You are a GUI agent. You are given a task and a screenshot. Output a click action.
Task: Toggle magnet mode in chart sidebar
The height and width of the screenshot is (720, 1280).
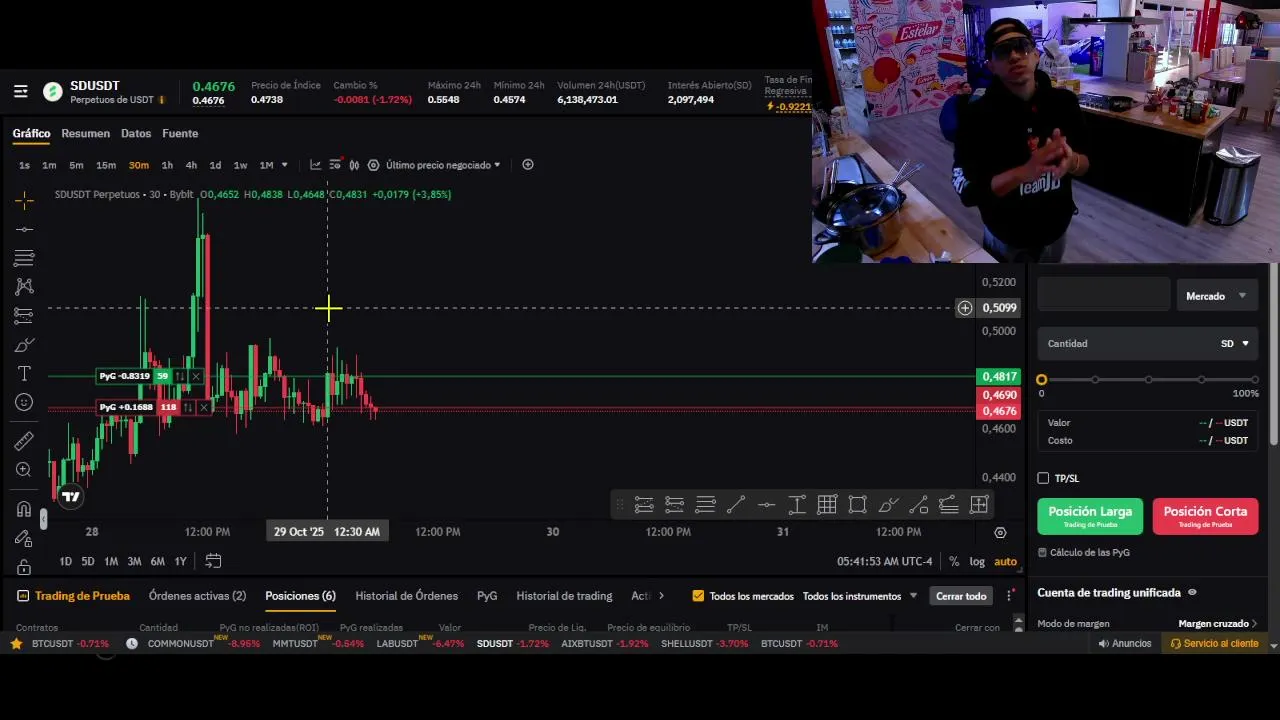pyautogui.click(x=24, y=509)
